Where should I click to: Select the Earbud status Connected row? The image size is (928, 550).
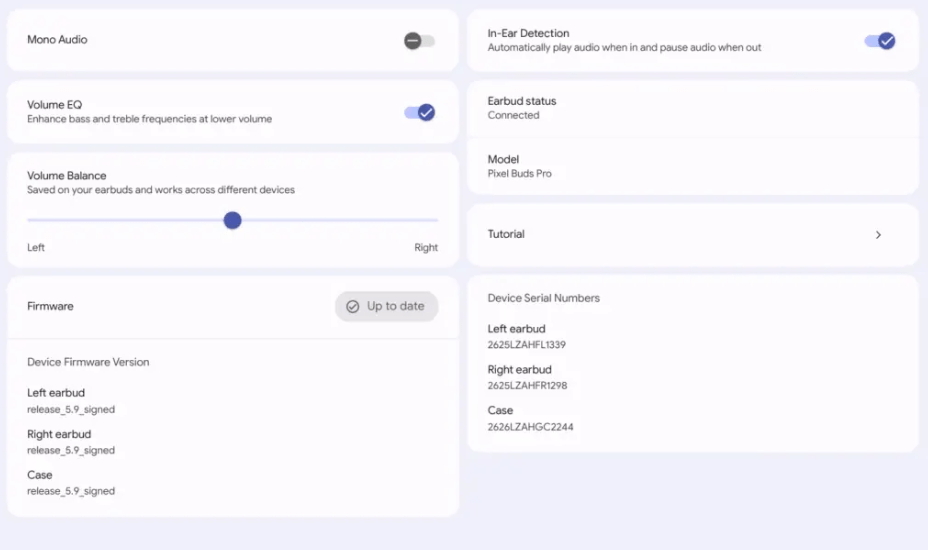pyautogui.click(x=692, y=108)
